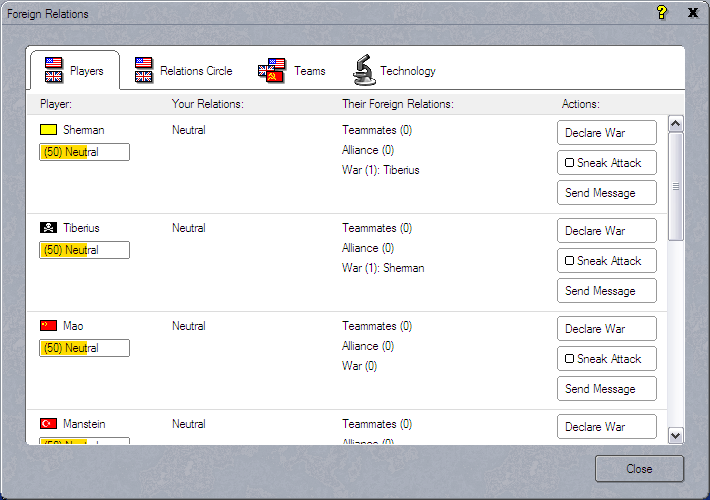The width and height of the screenshot is (710, 500).
Task: Send Message to Tiberius
Action: [x=606, y=291]
